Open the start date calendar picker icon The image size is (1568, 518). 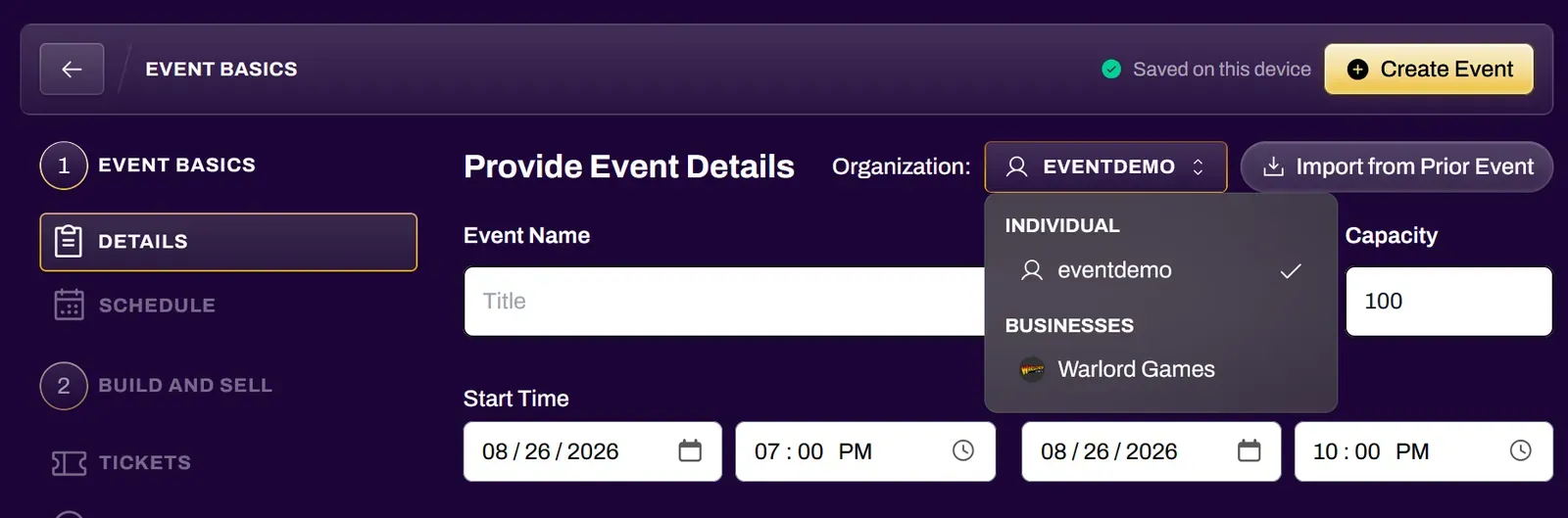690,450
